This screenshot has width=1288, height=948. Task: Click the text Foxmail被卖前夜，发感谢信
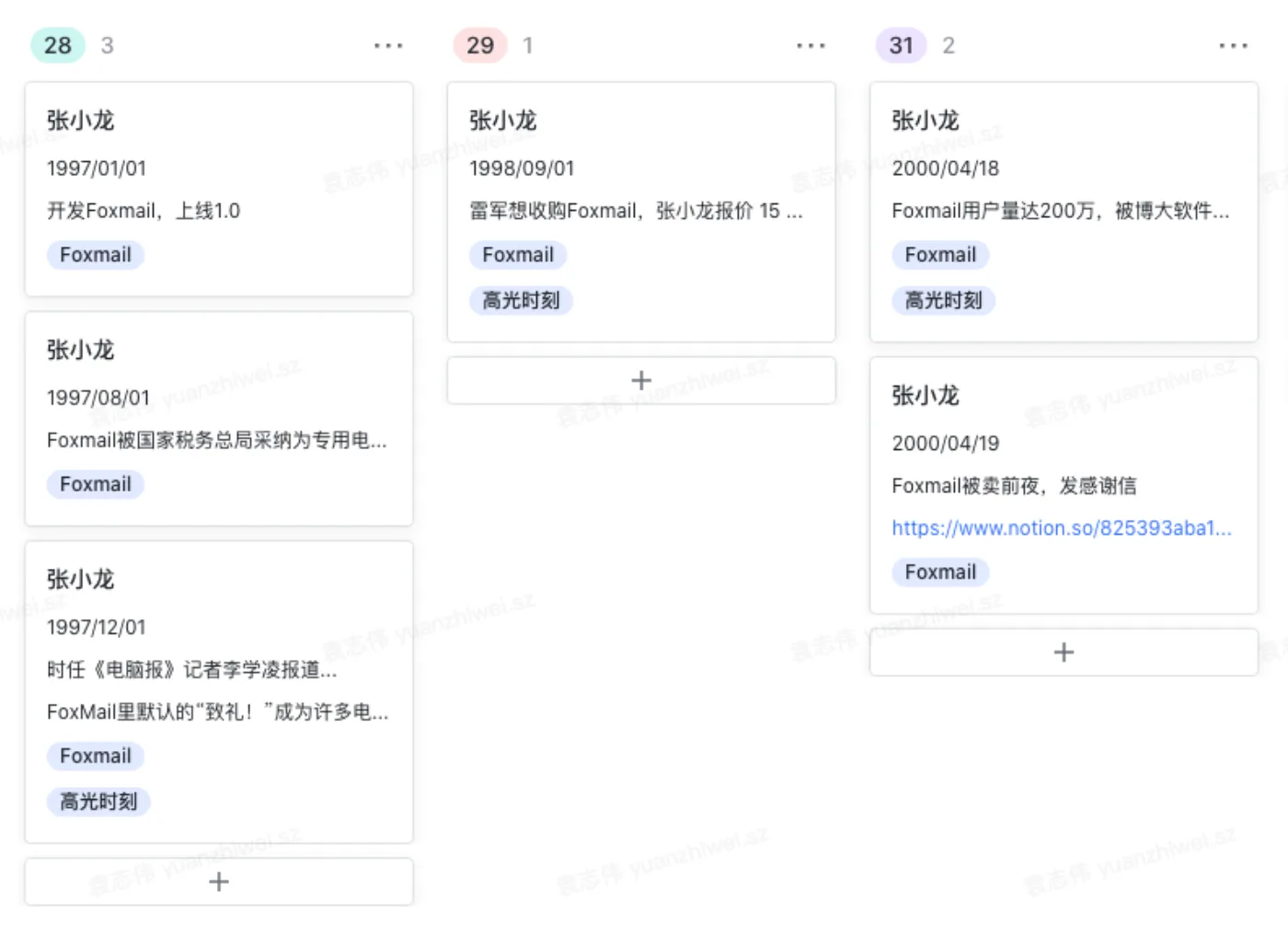(1014, 486)
